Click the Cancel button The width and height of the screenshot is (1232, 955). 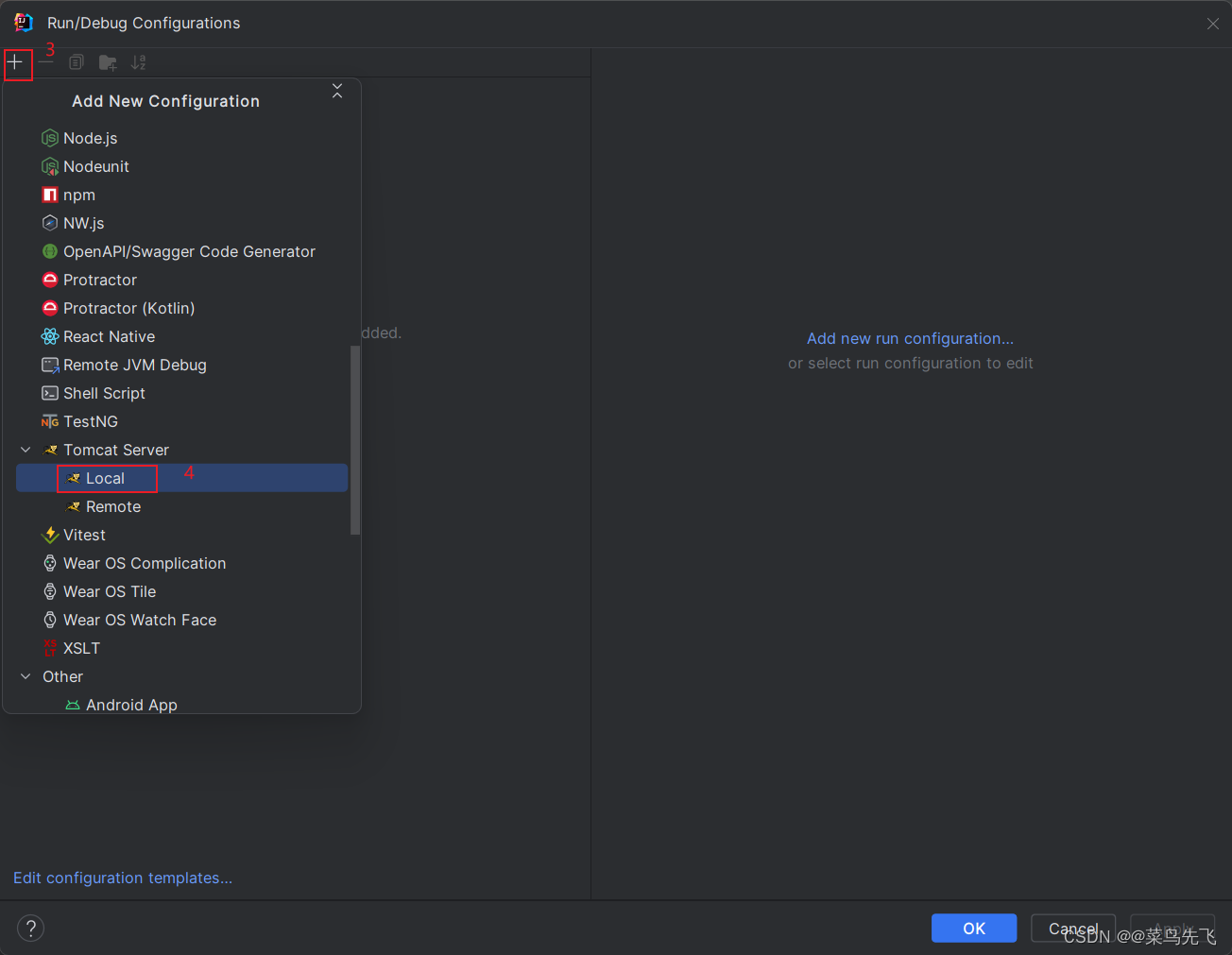1073,929
